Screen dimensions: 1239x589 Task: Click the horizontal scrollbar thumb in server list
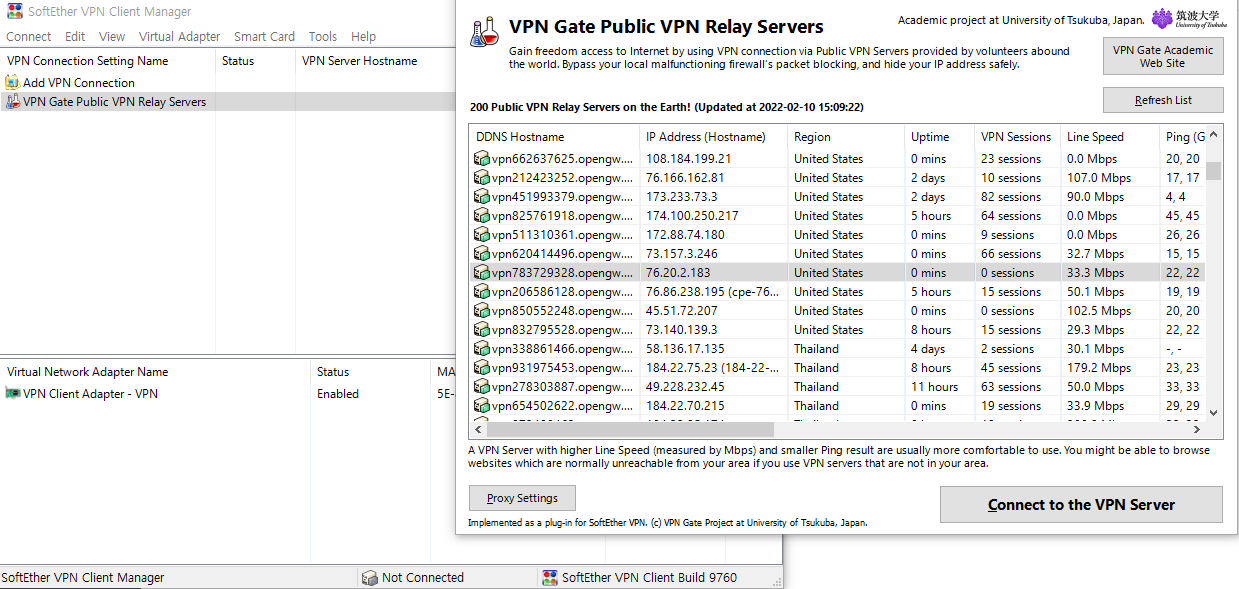(x=632, y=429)
